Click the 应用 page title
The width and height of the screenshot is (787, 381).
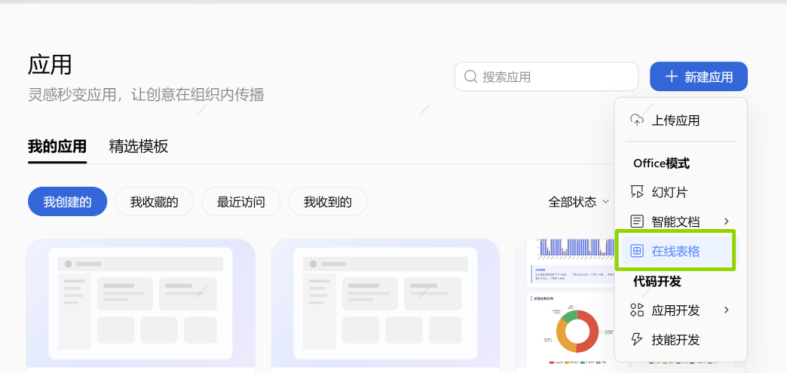pos(50,65)
